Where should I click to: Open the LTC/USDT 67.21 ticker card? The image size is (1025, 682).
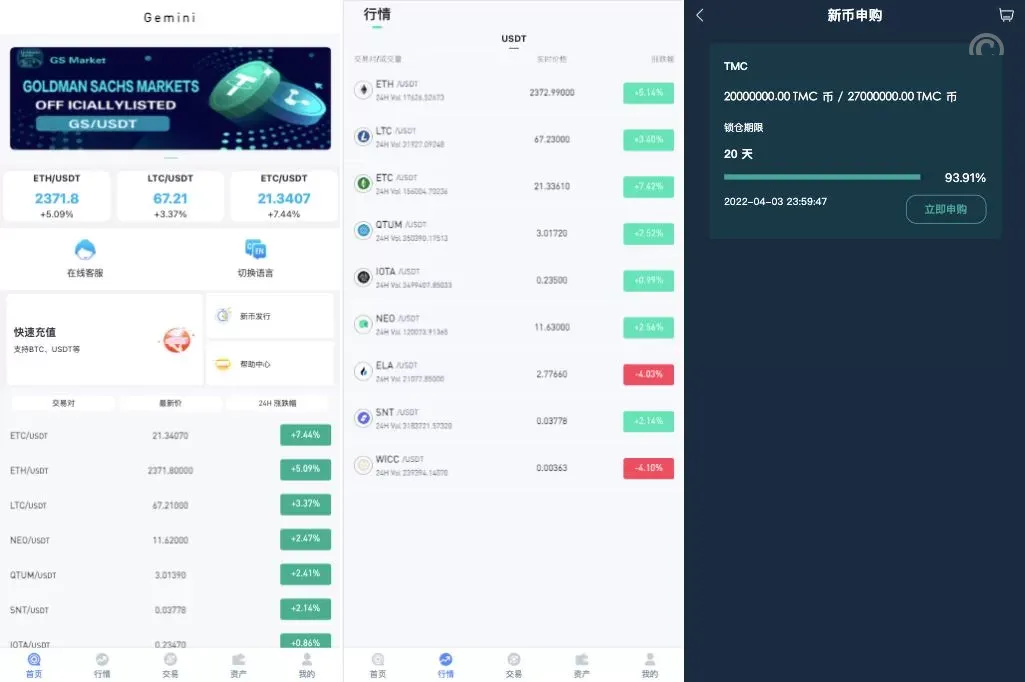(170, 196)
